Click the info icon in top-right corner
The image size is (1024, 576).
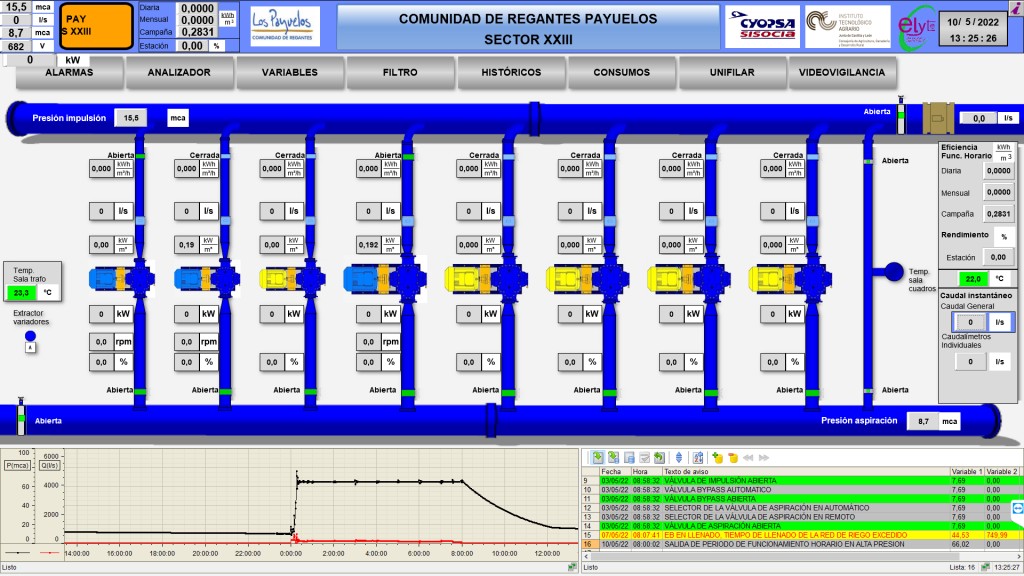tap(1016, 8)
